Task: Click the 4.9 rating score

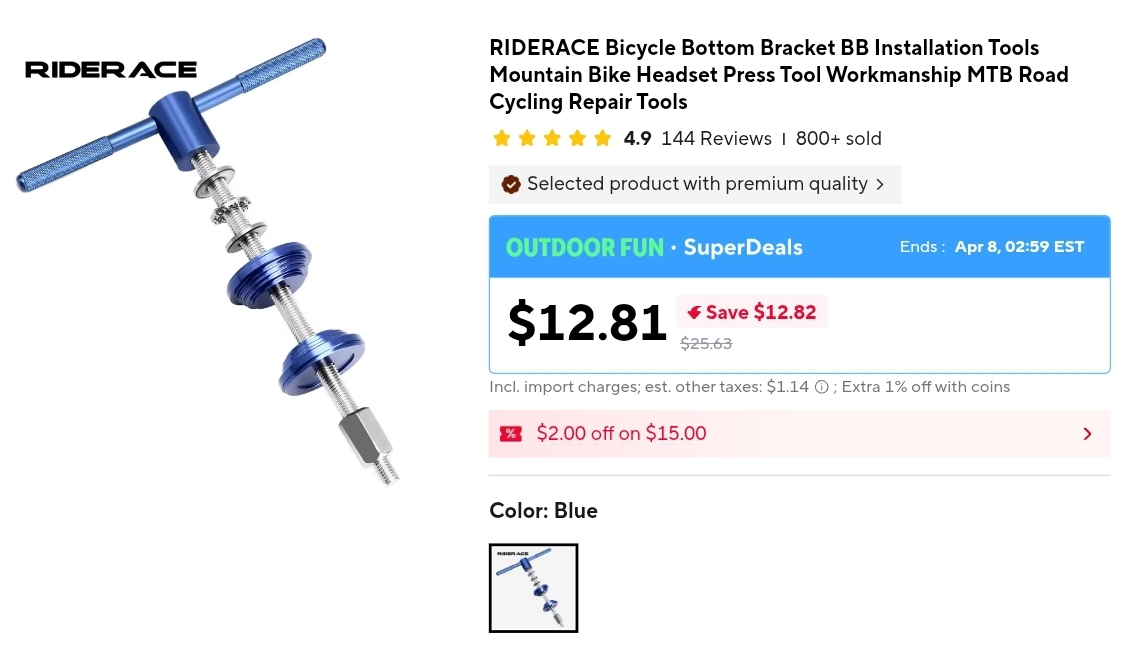Action: coord(637,139)
